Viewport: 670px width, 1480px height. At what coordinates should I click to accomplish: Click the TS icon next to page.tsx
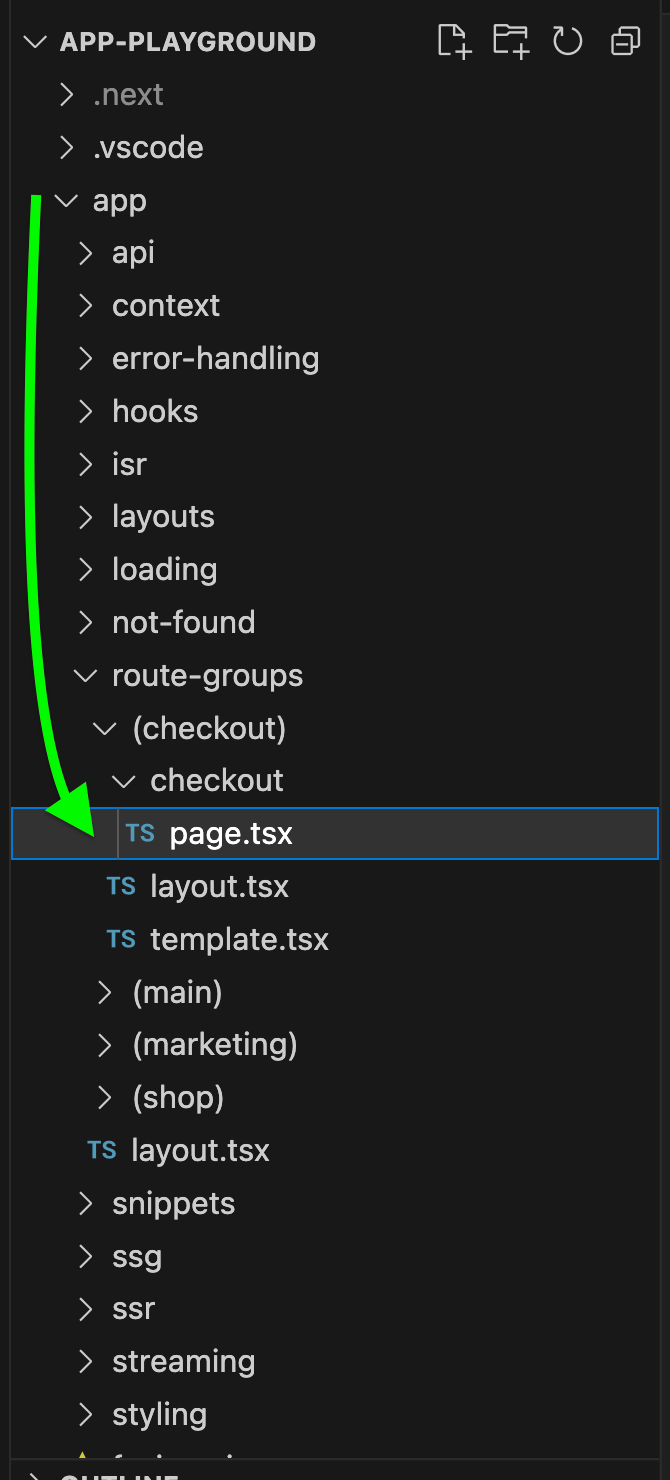click(139, 833)
